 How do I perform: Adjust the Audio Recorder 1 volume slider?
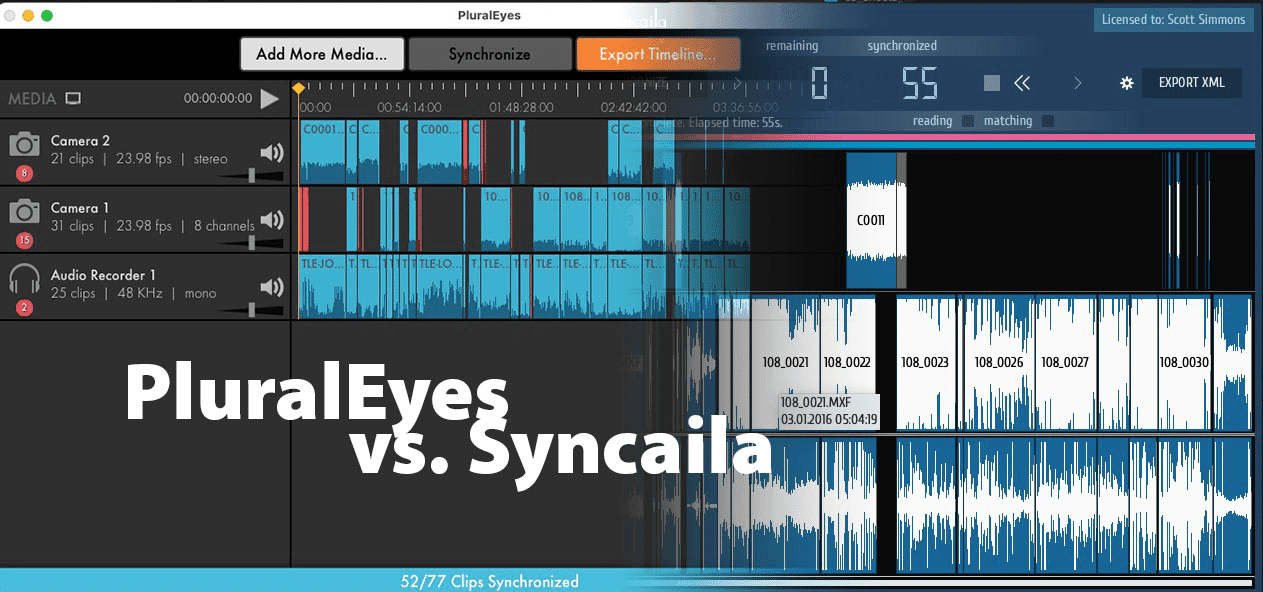coord(251,309)
